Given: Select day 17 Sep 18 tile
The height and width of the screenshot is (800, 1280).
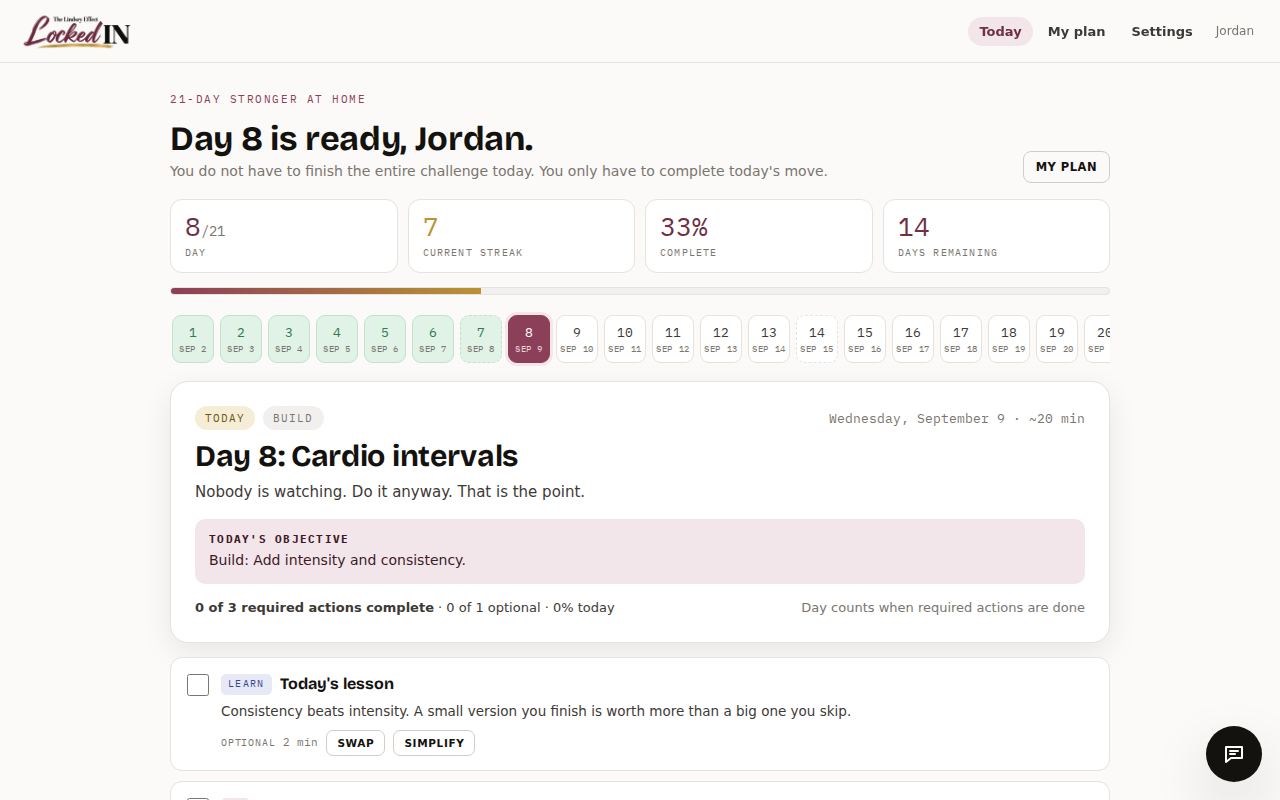Looking at the screenshot, I should 961,339.
